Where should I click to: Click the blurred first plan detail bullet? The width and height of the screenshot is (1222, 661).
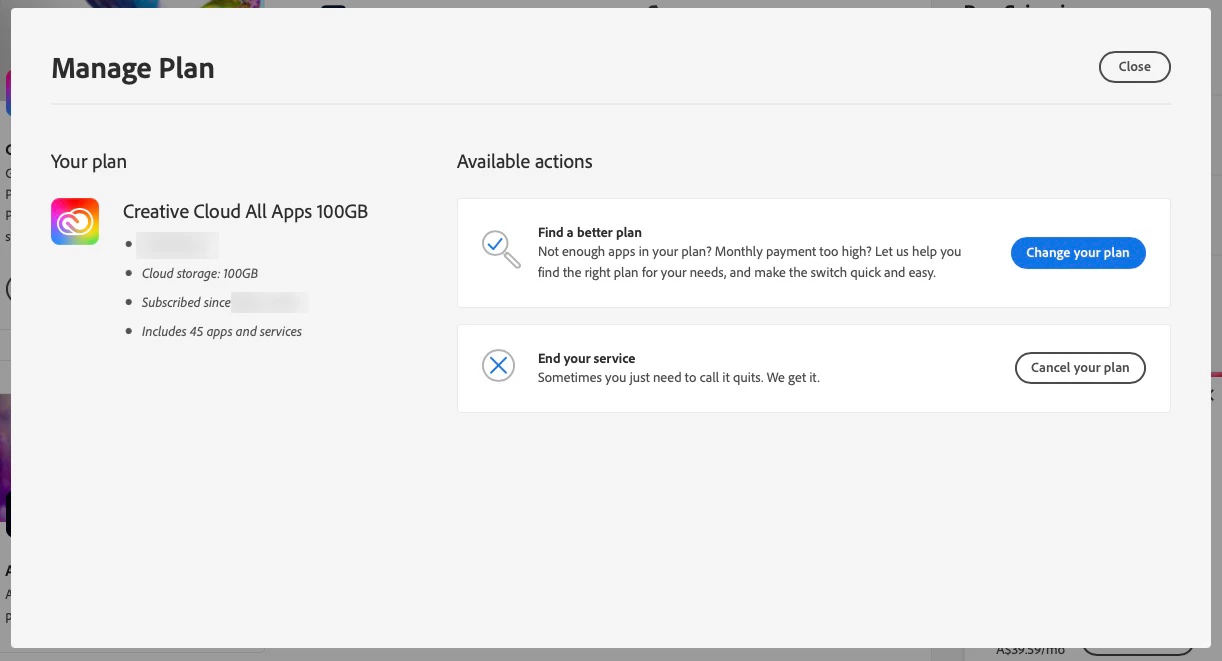pos(177,245)
